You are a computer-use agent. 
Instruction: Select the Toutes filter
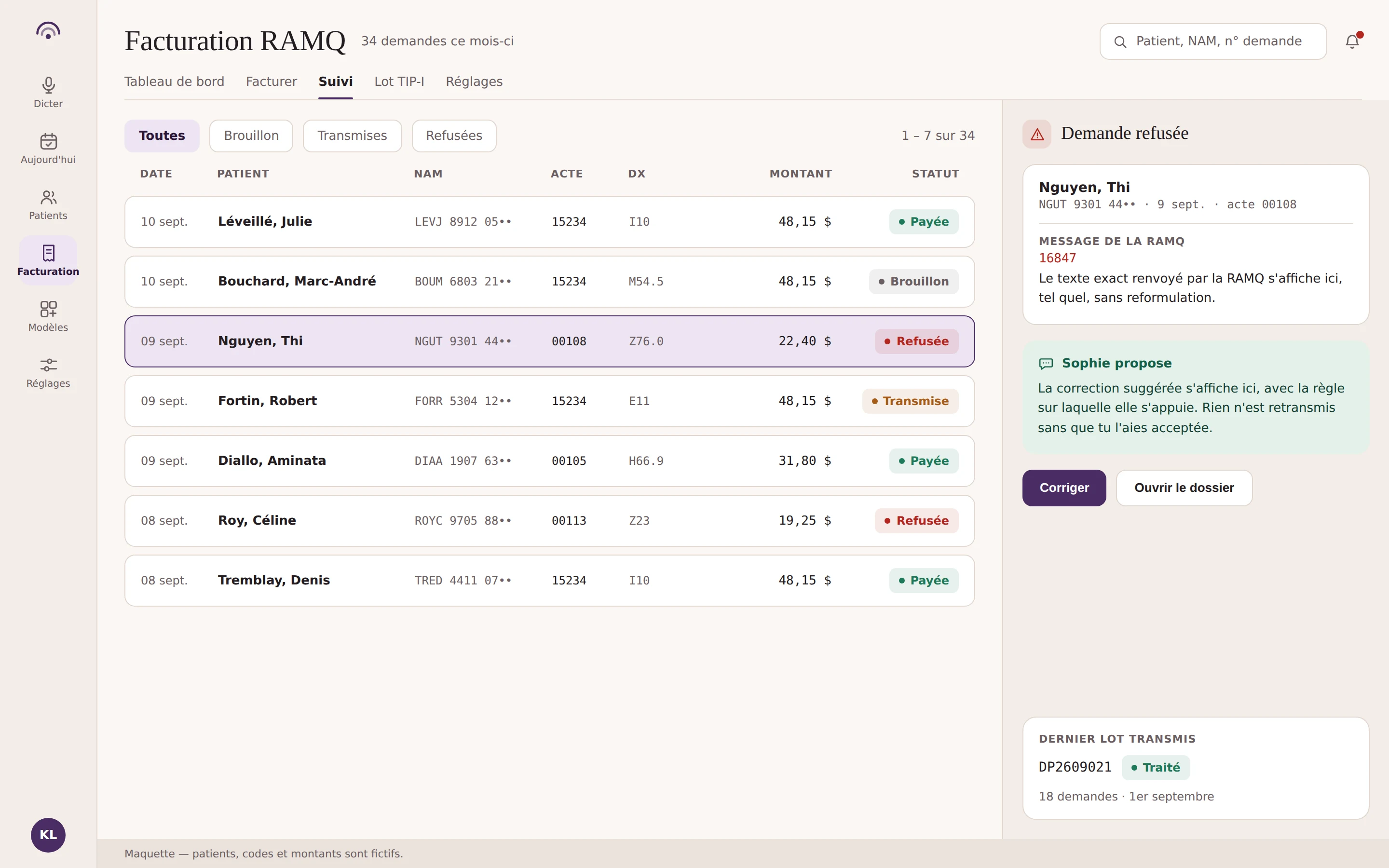click(x=162, y=136)
